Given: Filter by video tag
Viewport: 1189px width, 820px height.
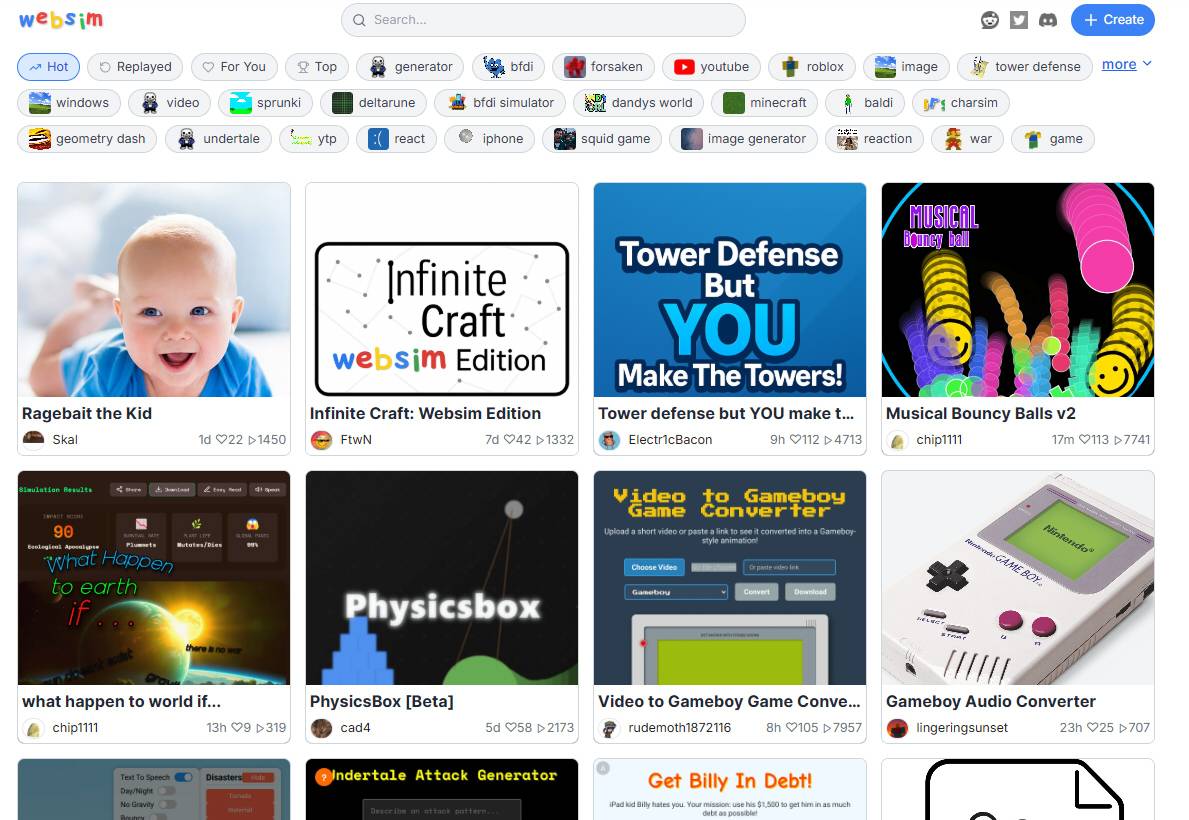Looking at the screenshot, I should 171,102.
